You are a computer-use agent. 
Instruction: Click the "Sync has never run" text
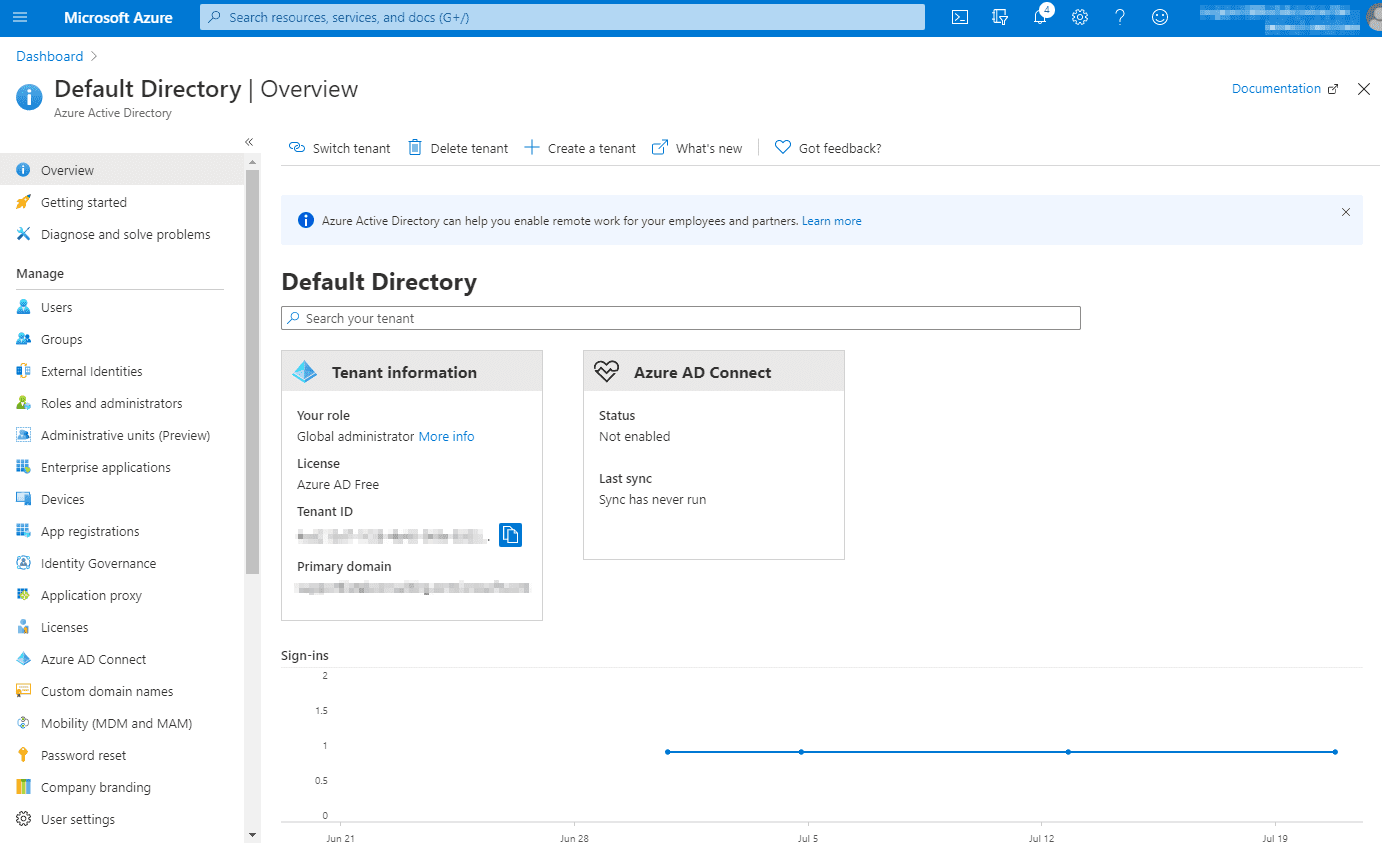[652, 500]
